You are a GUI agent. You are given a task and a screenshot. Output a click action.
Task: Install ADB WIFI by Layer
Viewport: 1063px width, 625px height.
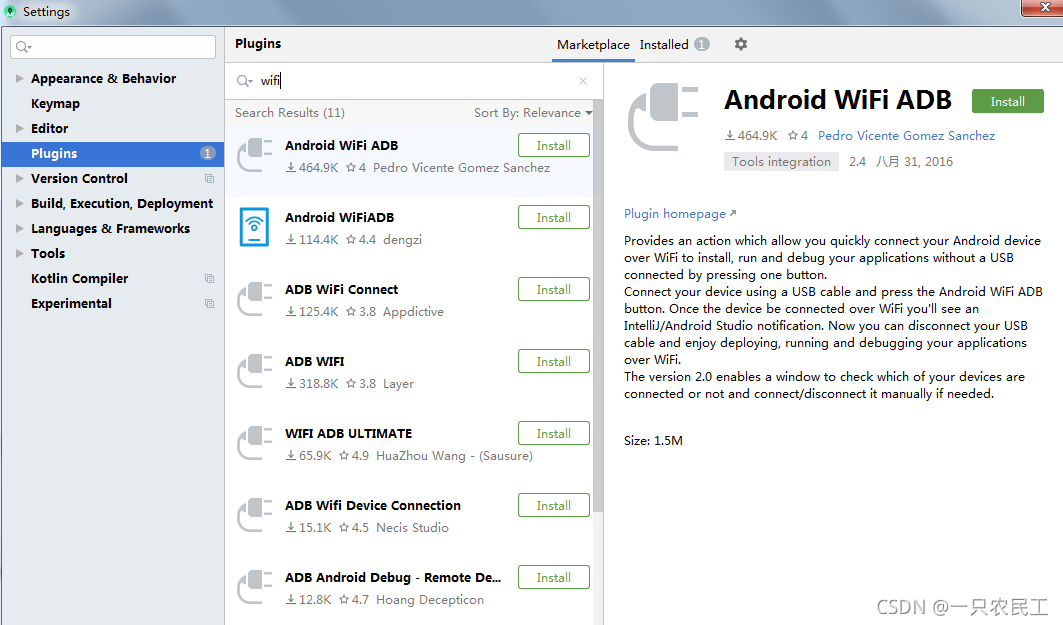[x=553, y=361]
